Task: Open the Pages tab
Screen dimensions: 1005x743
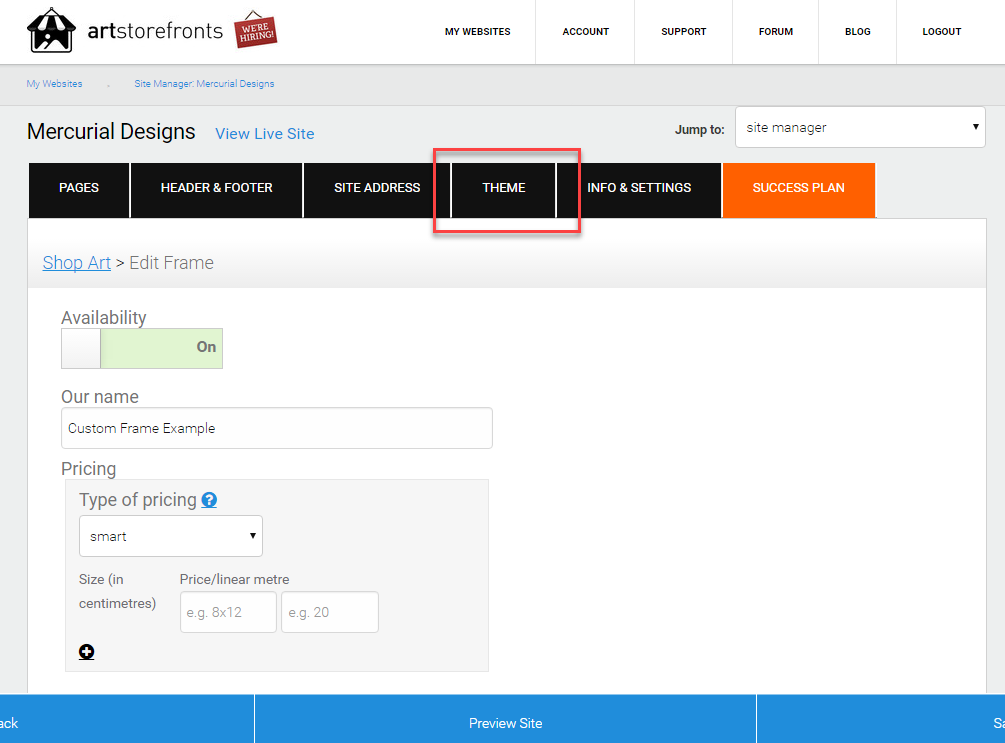Action: (x=79, y=188)
